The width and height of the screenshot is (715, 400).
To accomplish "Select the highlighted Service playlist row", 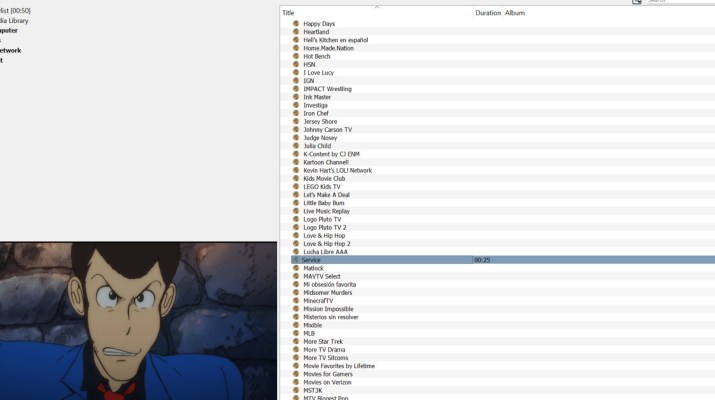I will 503,260.
